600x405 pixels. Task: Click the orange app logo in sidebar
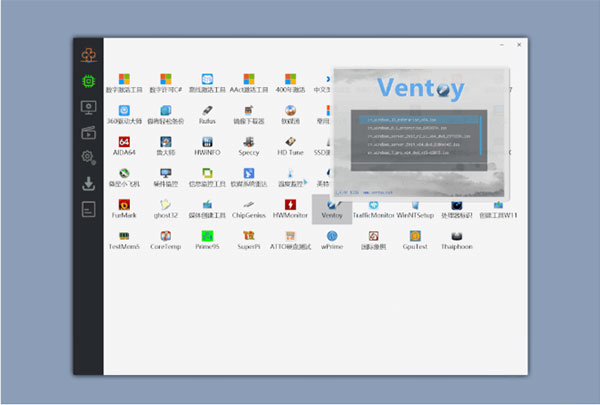pos(88,53)
